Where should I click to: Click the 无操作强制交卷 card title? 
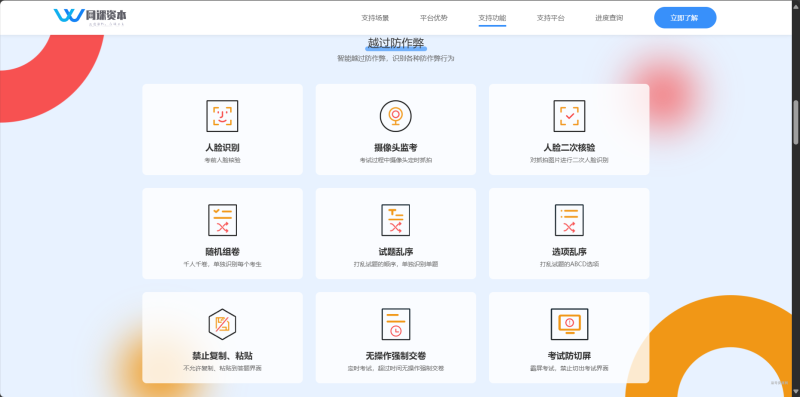coord(395,356)
